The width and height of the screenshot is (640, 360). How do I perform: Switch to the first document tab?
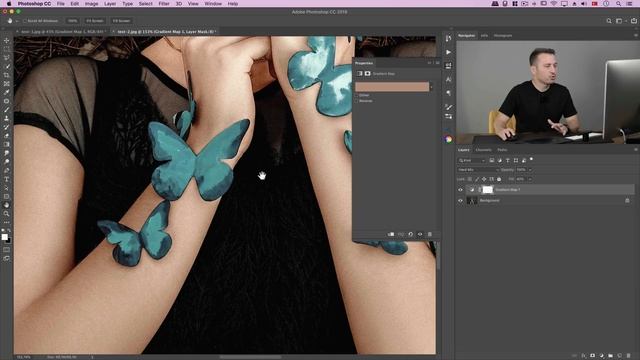pos(62,31)
